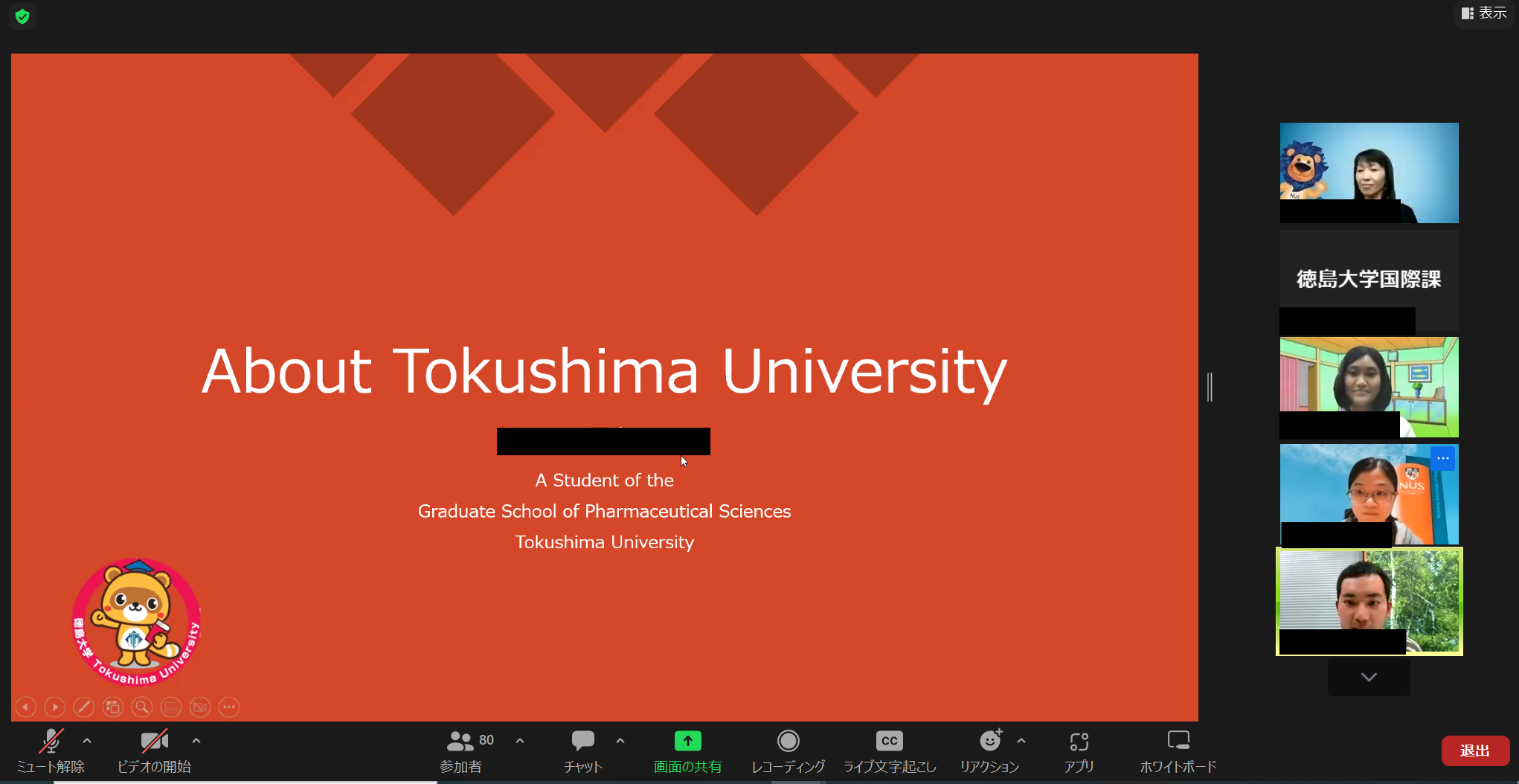Open the see-all-slides grid icon
Image resolution: width=1519 pixels, height=784 pixels.
point(113,707)
